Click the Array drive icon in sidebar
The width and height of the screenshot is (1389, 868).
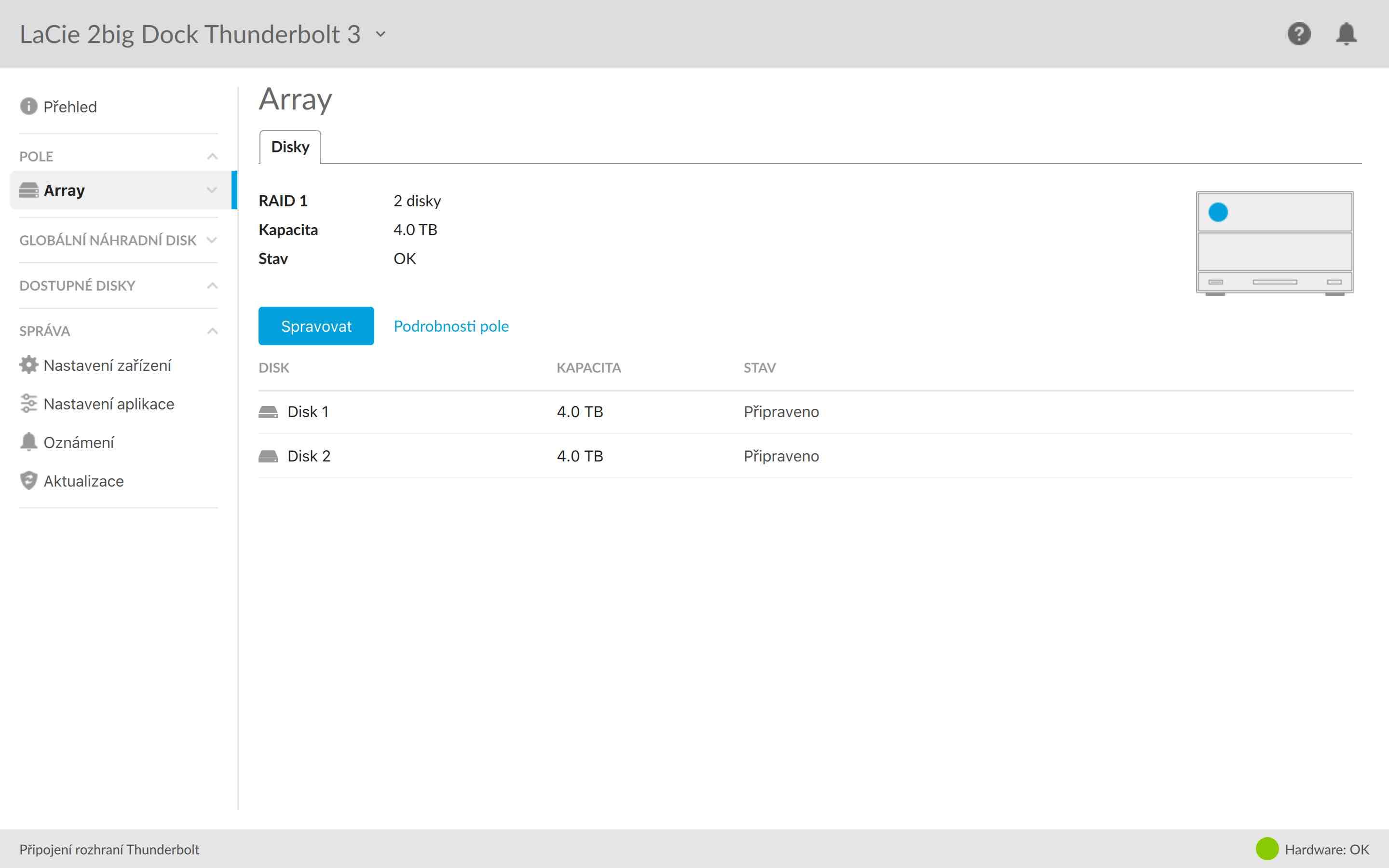click(x=29, y=190)
